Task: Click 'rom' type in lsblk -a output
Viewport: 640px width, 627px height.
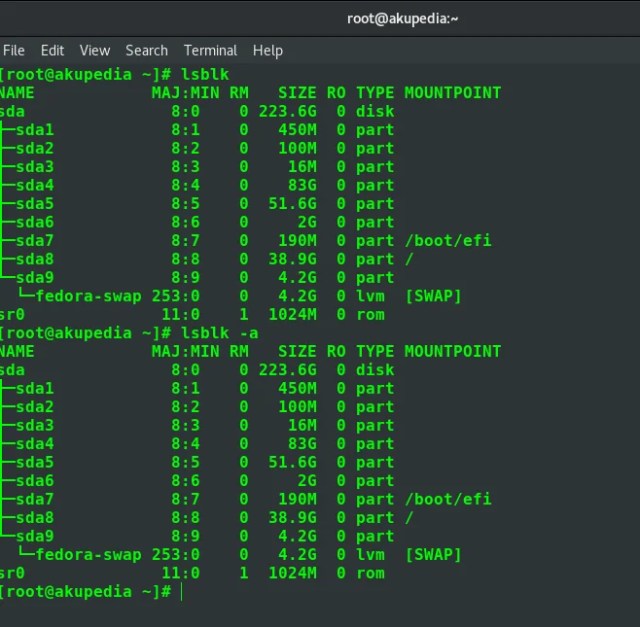Action: pos(370,573)
